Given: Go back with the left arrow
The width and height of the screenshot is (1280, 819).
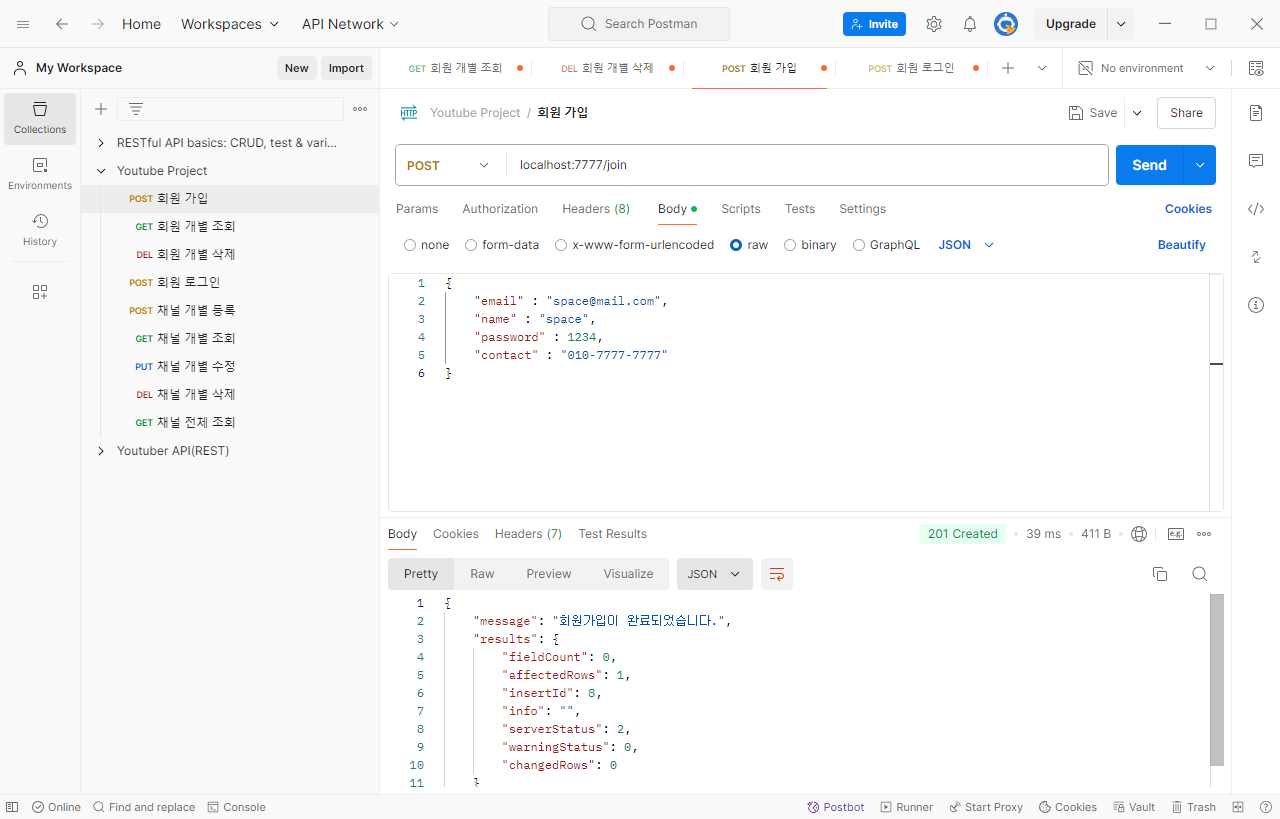Looking at the screenshot, I should pyautogui.click(x=62, y=24).
